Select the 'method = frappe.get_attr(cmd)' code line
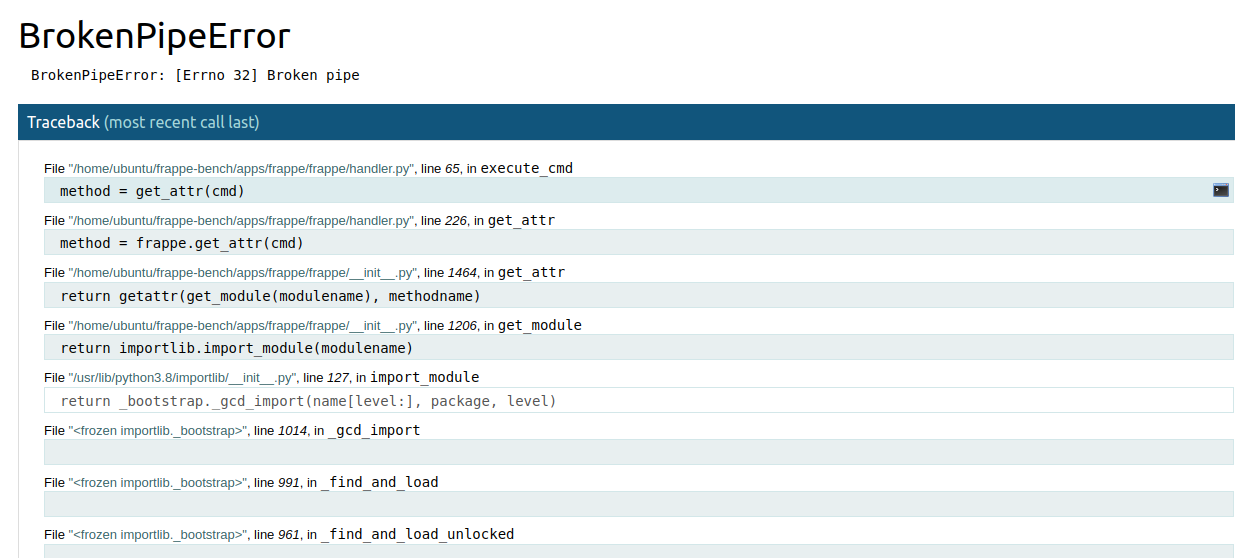Image resolution: width=1235 pixels, height=558 pixels. 639,243
